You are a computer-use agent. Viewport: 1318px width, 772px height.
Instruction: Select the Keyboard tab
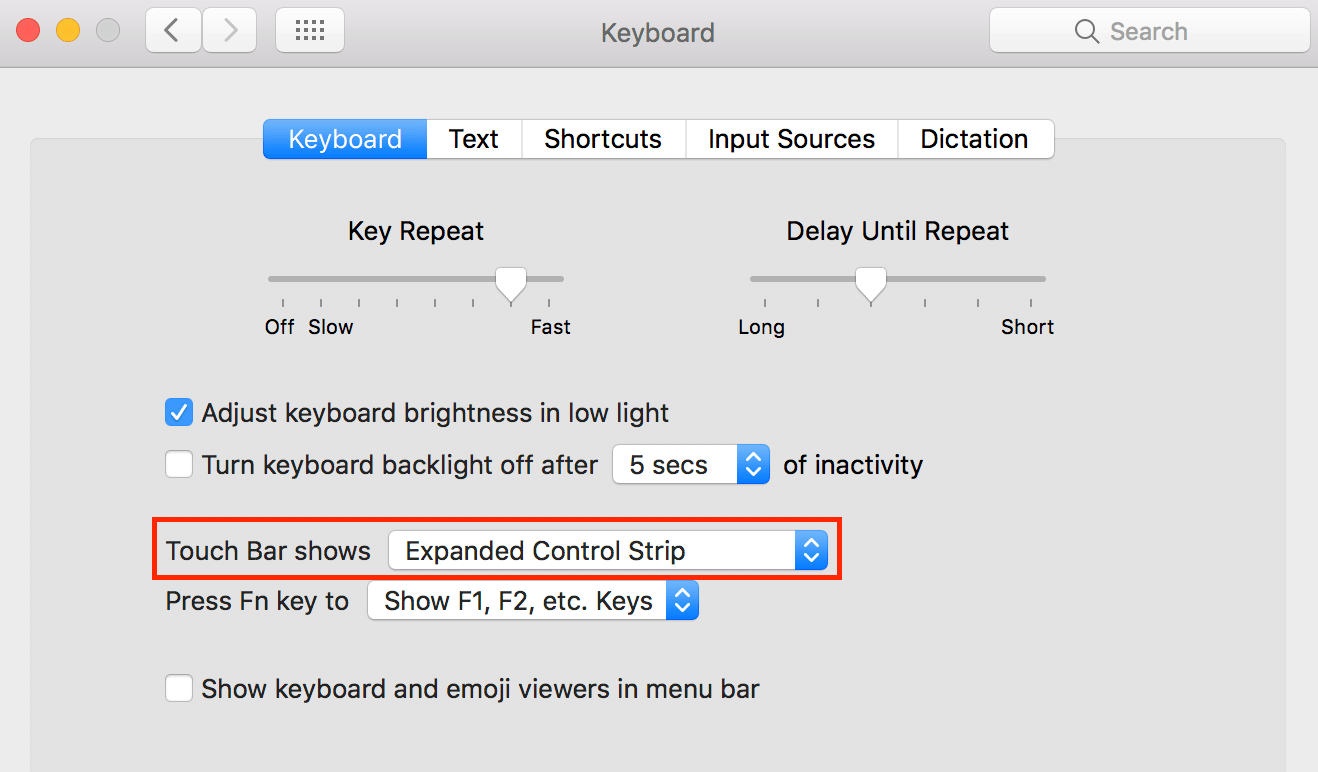click(x=344, y=139)
